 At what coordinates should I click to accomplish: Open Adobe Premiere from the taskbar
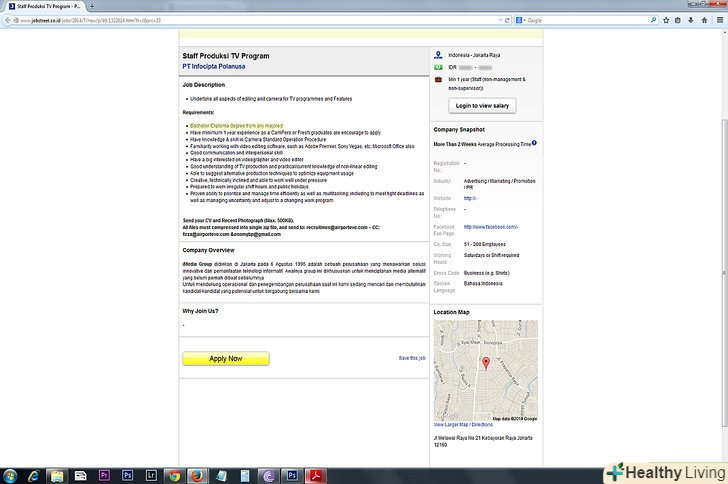[x=105, y=475]
